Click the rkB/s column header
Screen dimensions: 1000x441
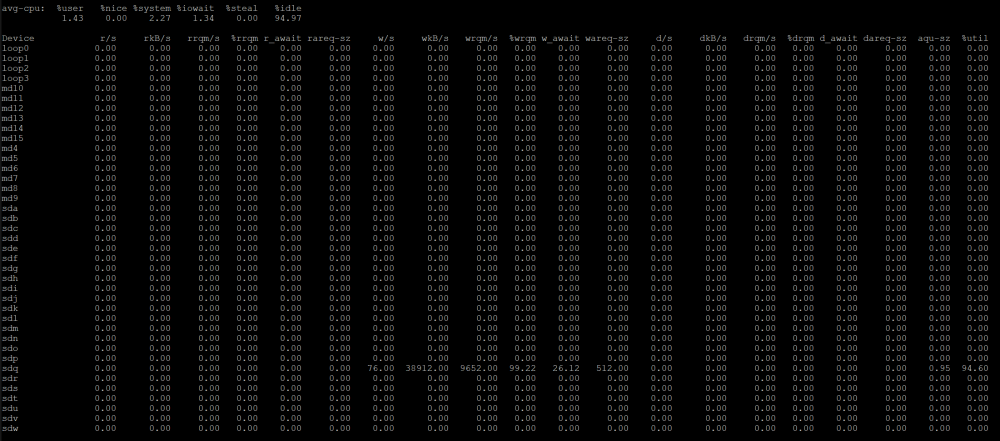coord(157,38)
